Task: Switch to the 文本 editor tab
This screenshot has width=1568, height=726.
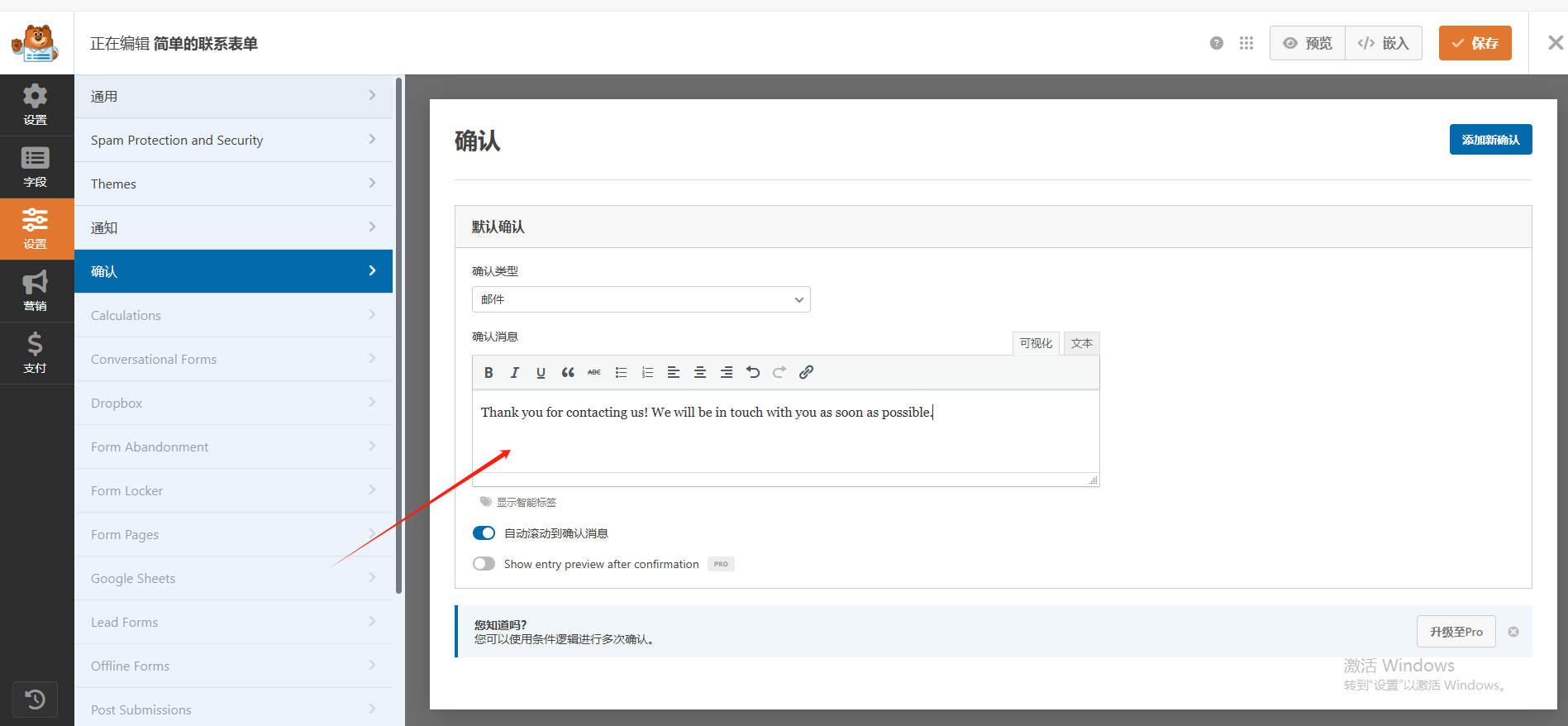Action: pos(1081,343)
